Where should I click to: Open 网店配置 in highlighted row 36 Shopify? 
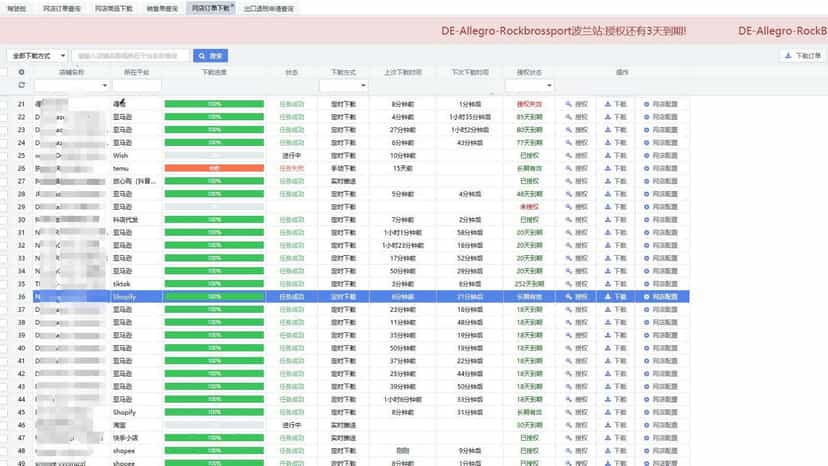tap(661, 297)
